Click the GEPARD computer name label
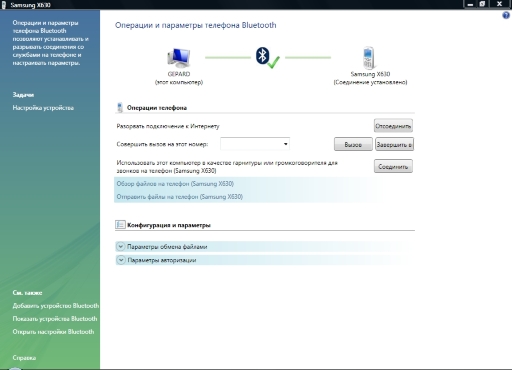The image size is (512, 370). click(179, 74)
